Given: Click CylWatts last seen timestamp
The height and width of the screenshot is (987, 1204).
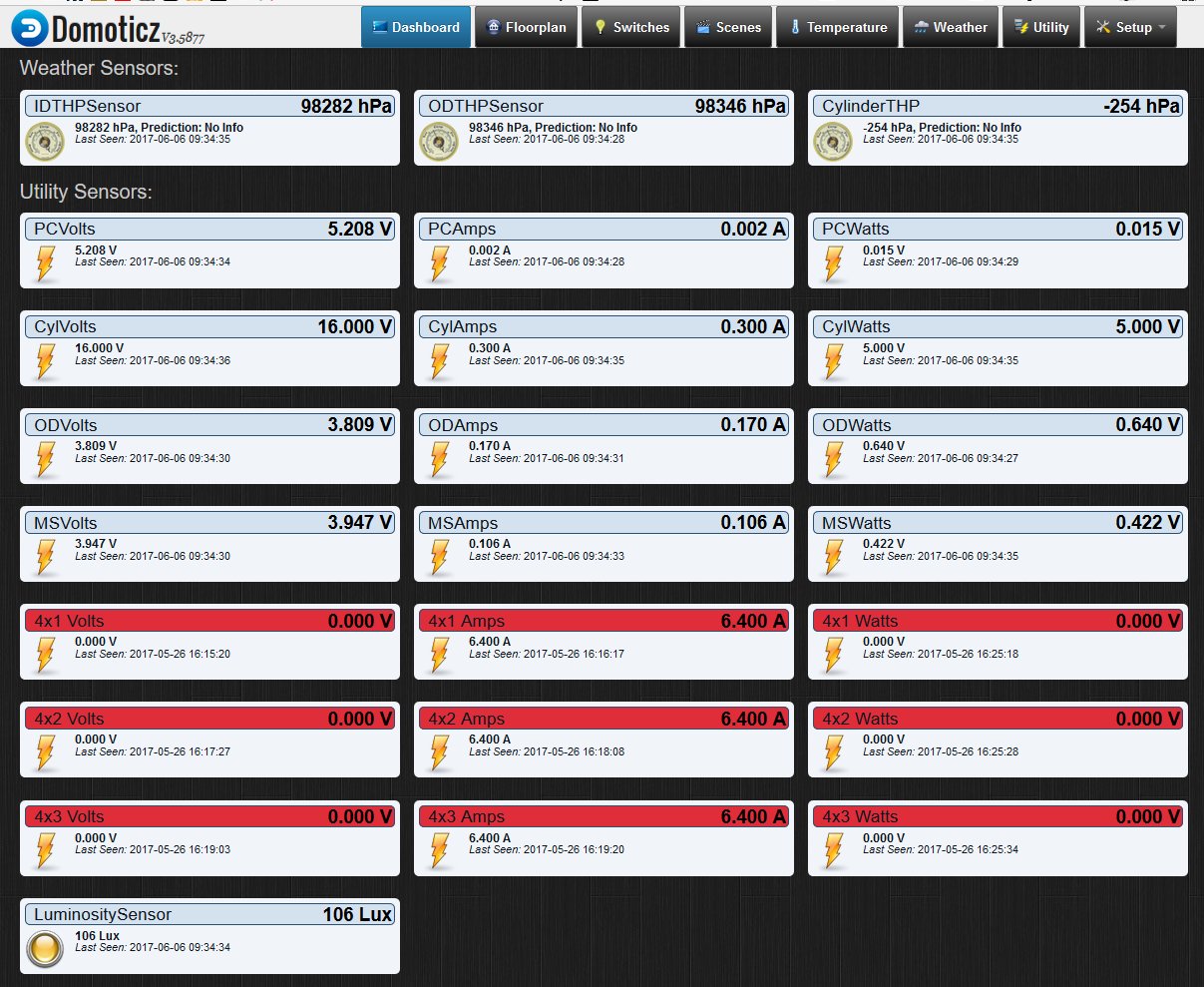Looking at the screenshot, I should tap(941, 360).
